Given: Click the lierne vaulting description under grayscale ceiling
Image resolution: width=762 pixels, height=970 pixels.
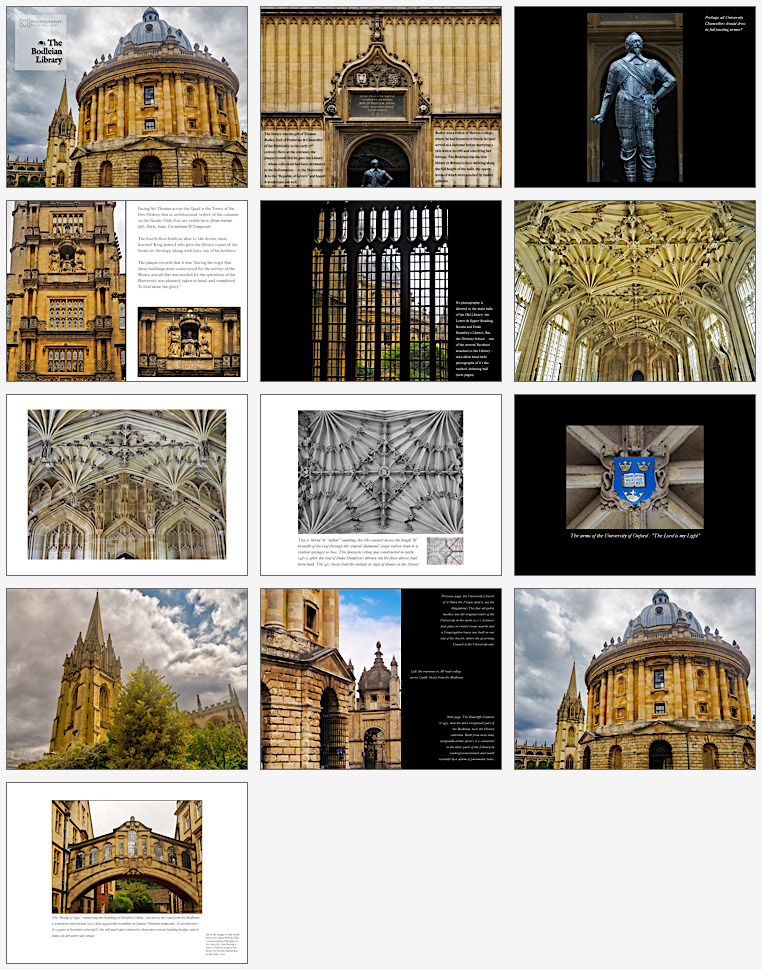Looking at the screenshot, I should 358,552.
